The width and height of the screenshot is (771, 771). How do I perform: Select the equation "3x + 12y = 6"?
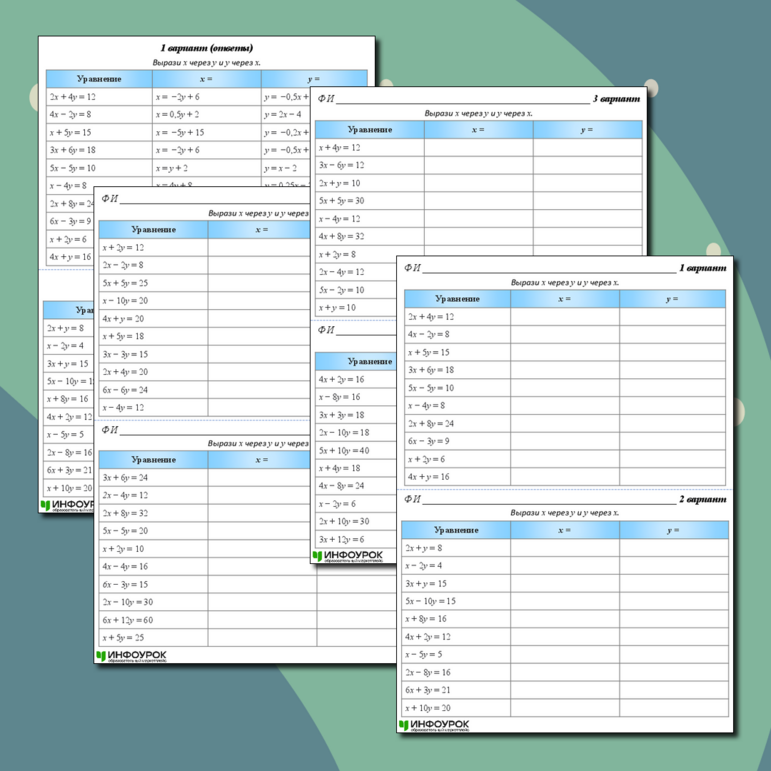[341, 539]
